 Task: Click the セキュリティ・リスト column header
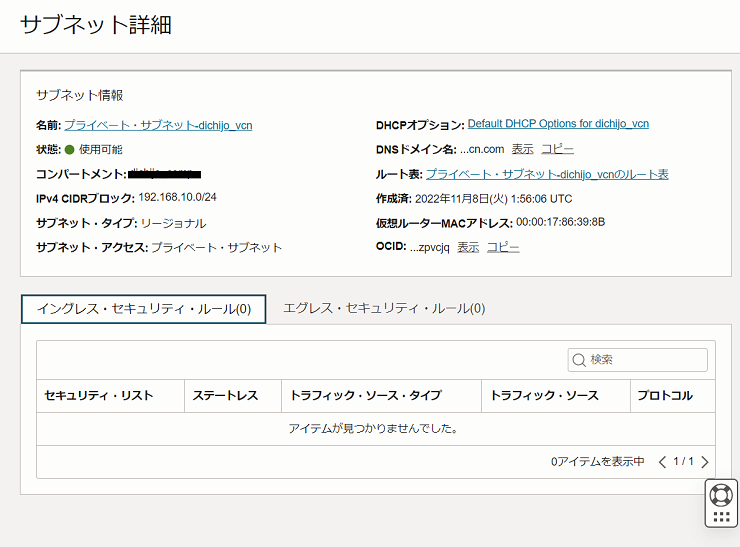tap(99, 396)
